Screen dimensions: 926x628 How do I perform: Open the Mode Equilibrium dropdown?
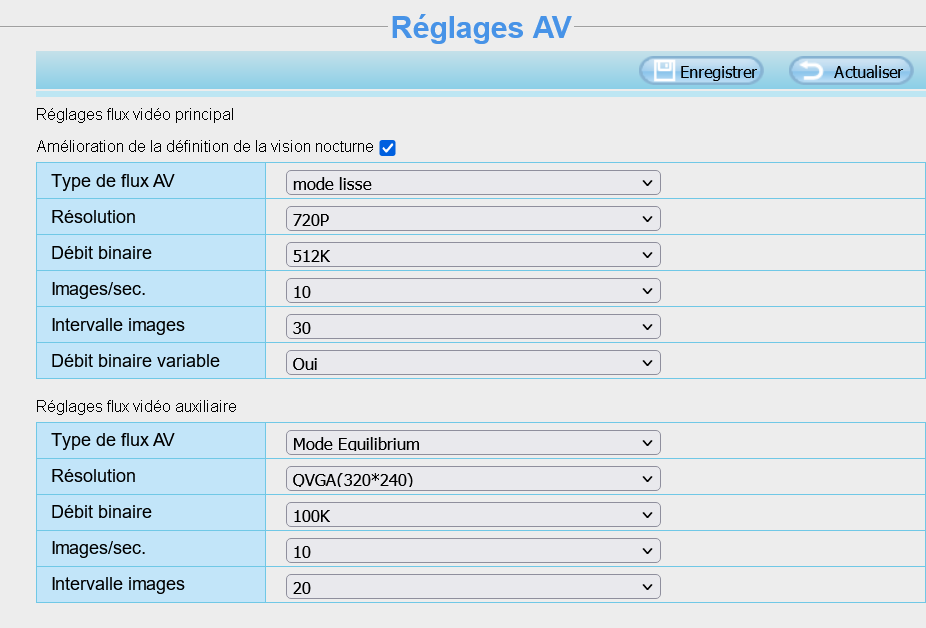(473, 443)
